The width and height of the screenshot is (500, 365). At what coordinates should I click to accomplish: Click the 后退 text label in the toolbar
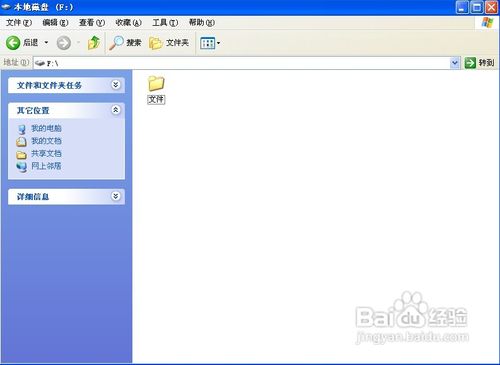(31, 43)
